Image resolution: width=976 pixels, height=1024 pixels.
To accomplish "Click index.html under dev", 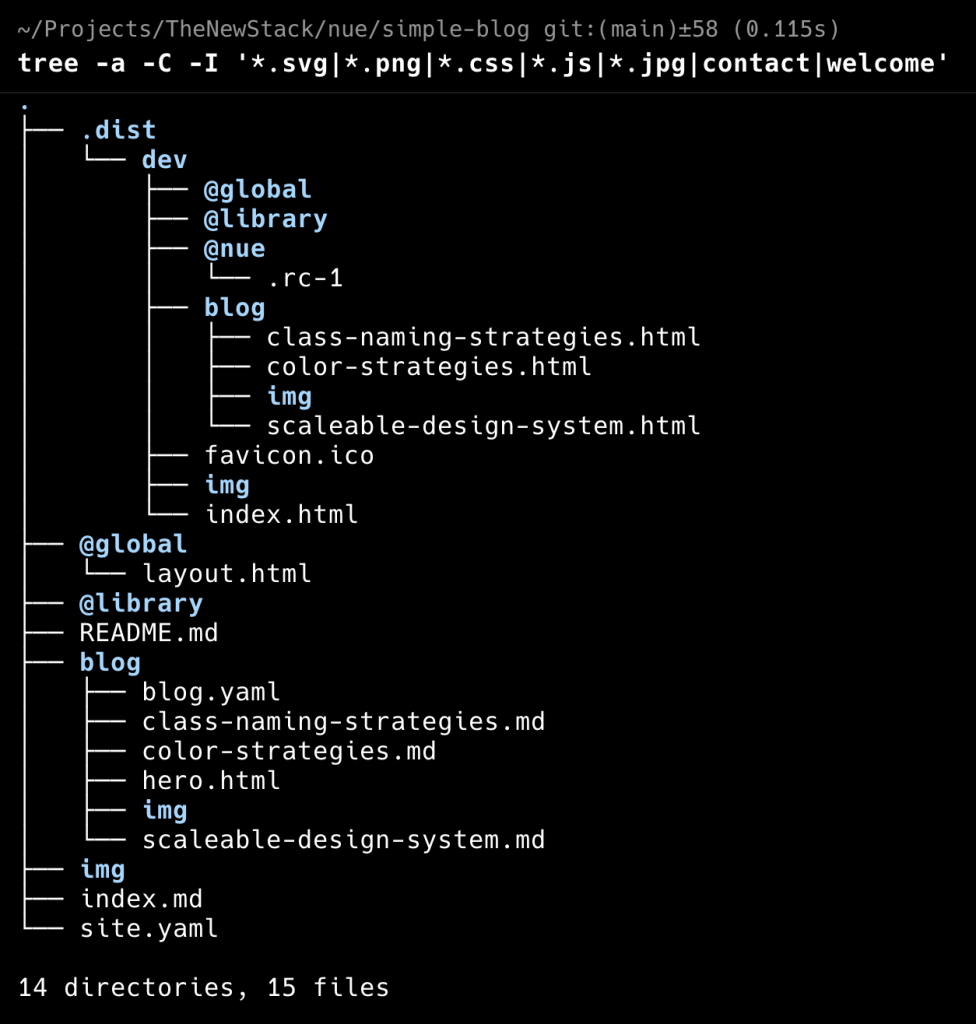I will coord(282,515).
